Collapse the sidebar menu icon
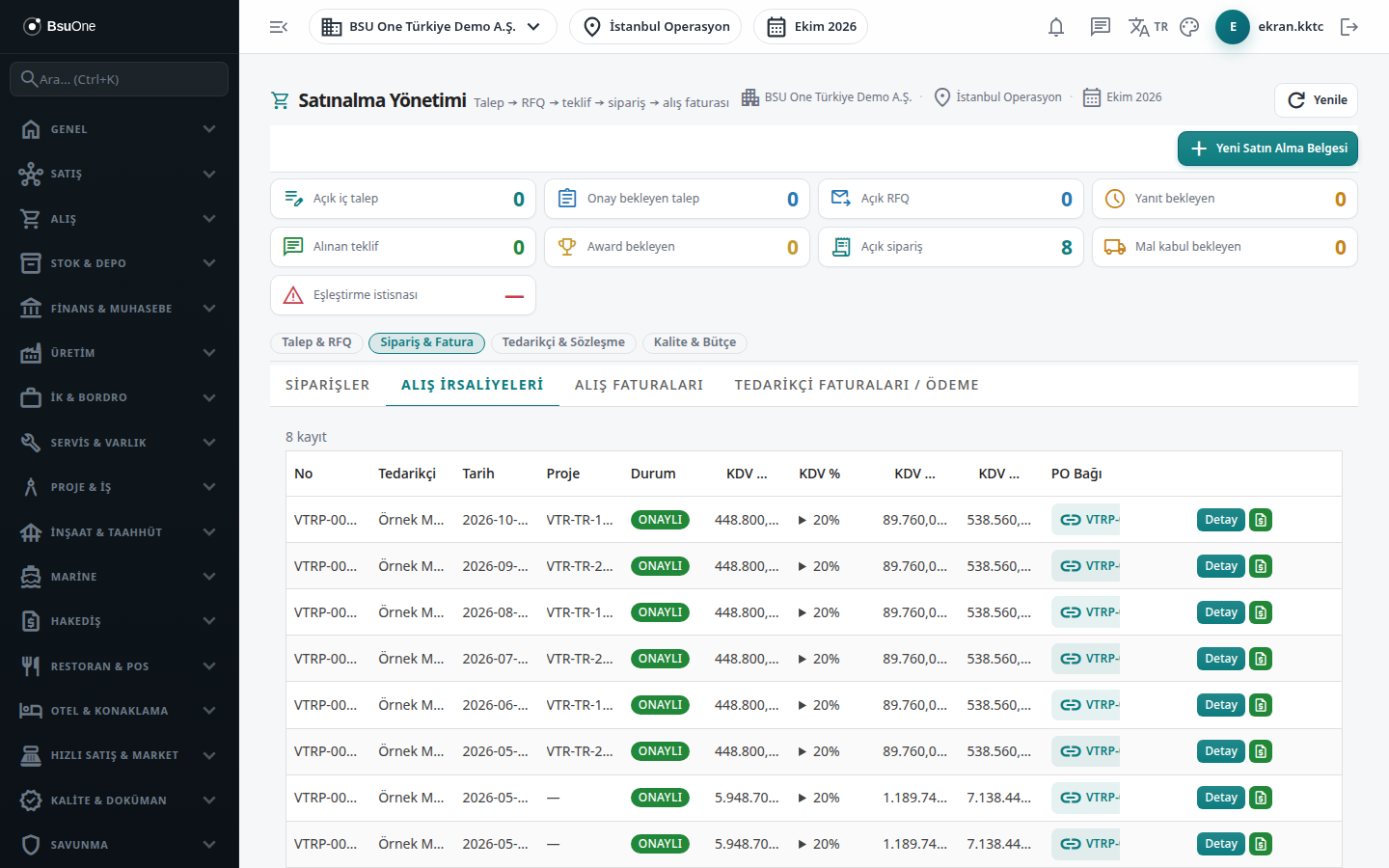This screenshot has width=1389, height=868. [279, 27]
